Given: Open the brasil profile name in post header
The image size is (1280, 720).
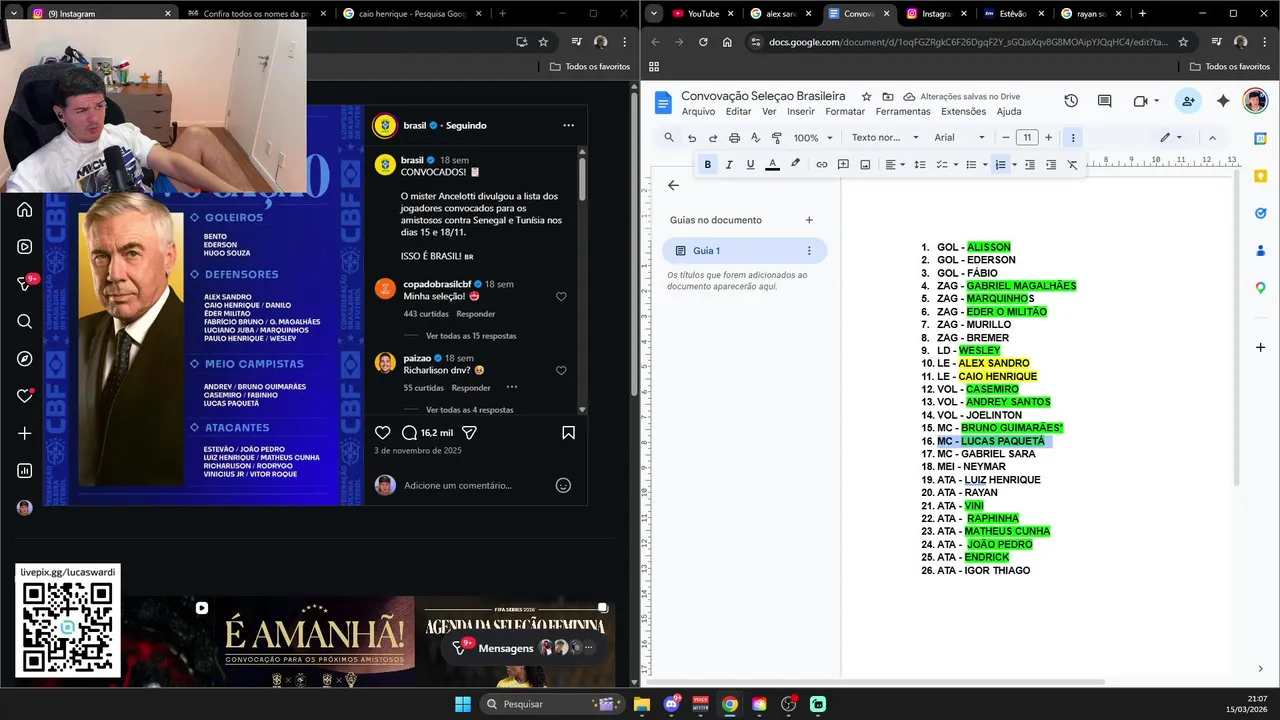Looking at the screenshot, I should click(414, 126).
